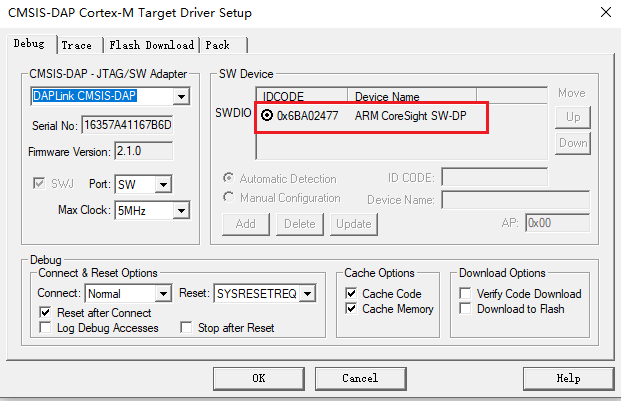621x401 pixels.
Task: Open Help for driver setup
Action: click(568, 378)
